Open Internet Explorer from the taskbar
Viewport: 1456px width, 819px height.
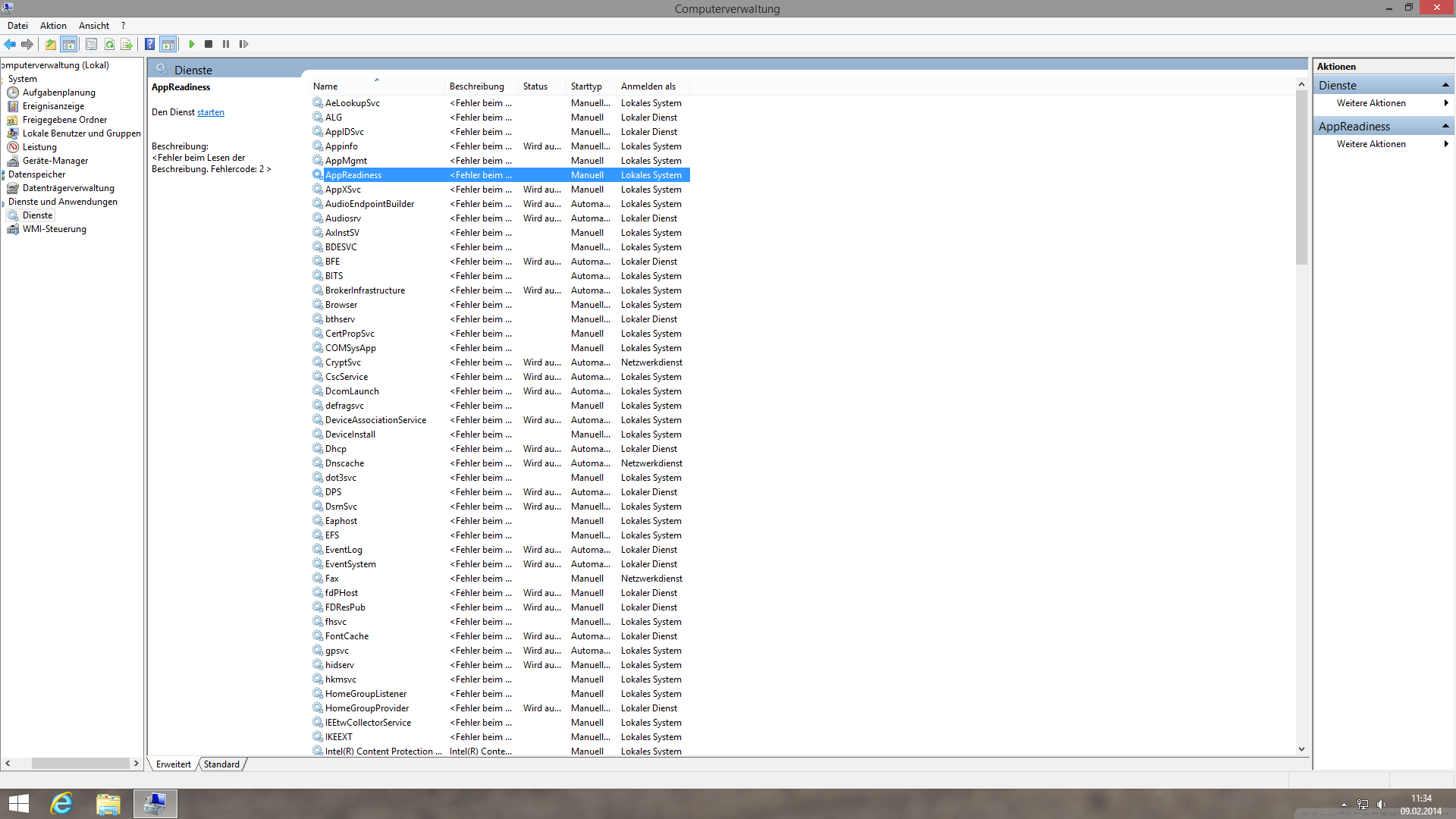tap(61, 804)
